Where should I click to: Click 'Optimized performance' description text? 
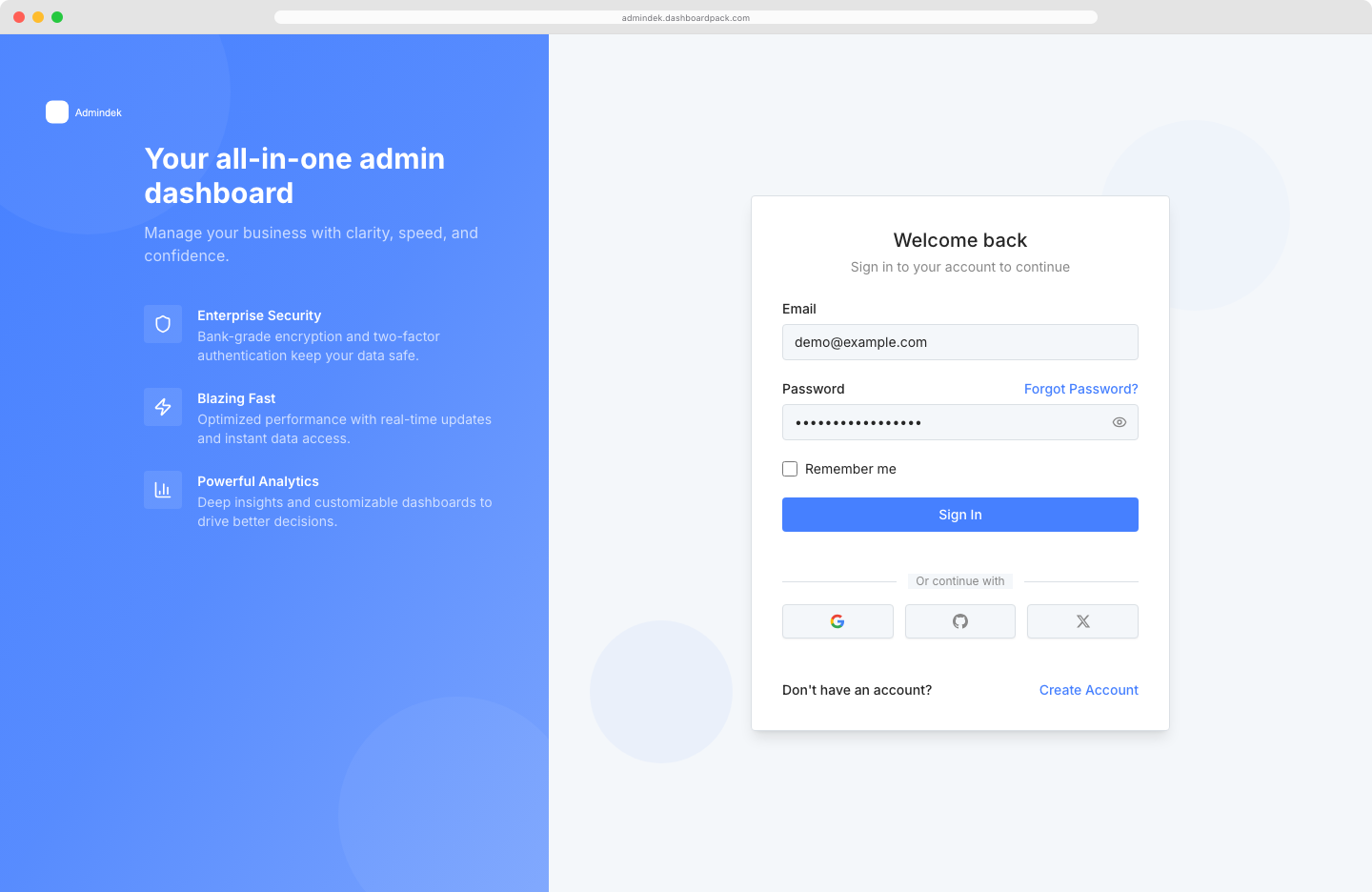(344, 429)
